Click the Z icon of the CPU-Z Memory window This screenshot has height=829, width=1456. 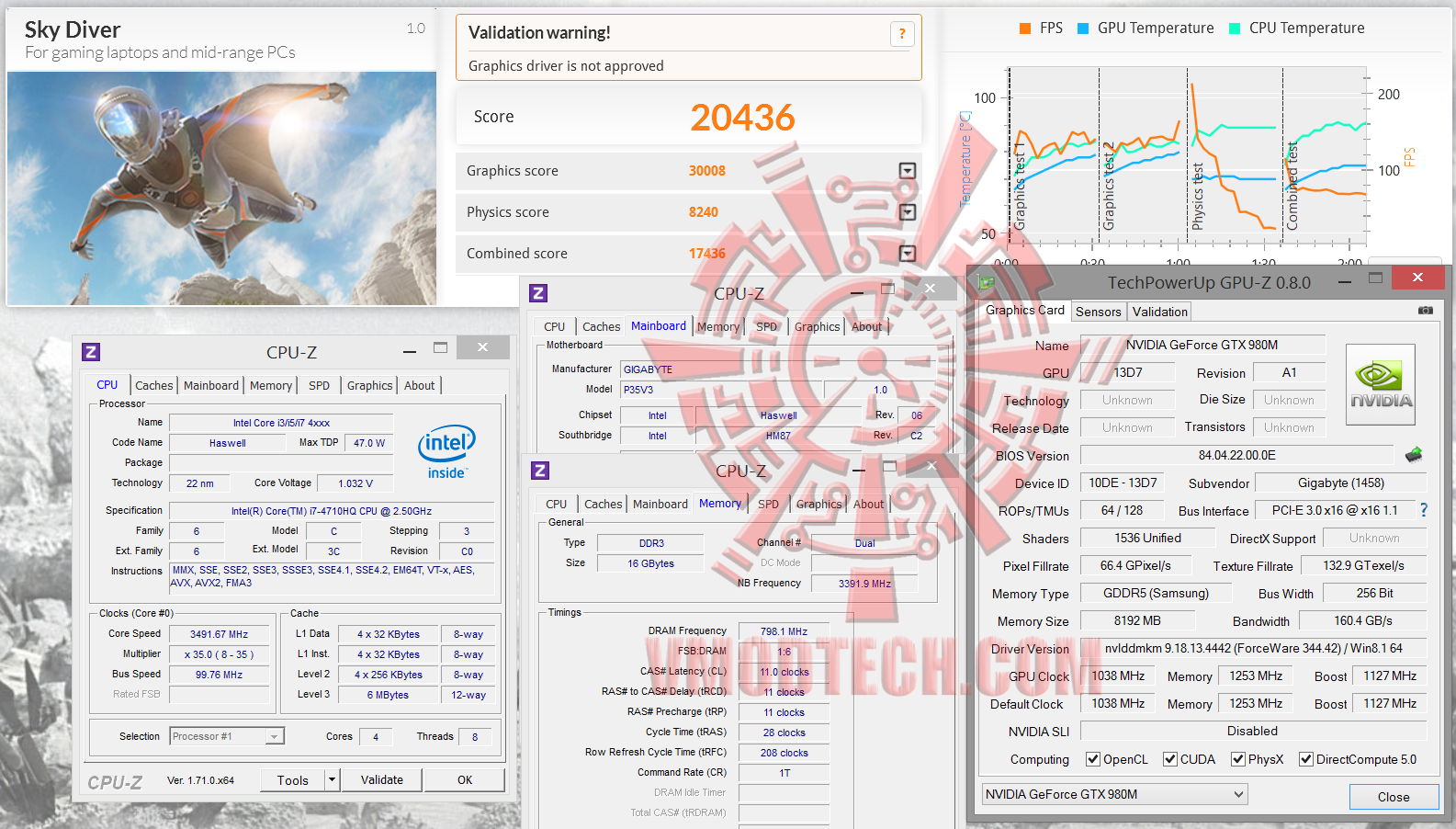click(x=540, y=471)
